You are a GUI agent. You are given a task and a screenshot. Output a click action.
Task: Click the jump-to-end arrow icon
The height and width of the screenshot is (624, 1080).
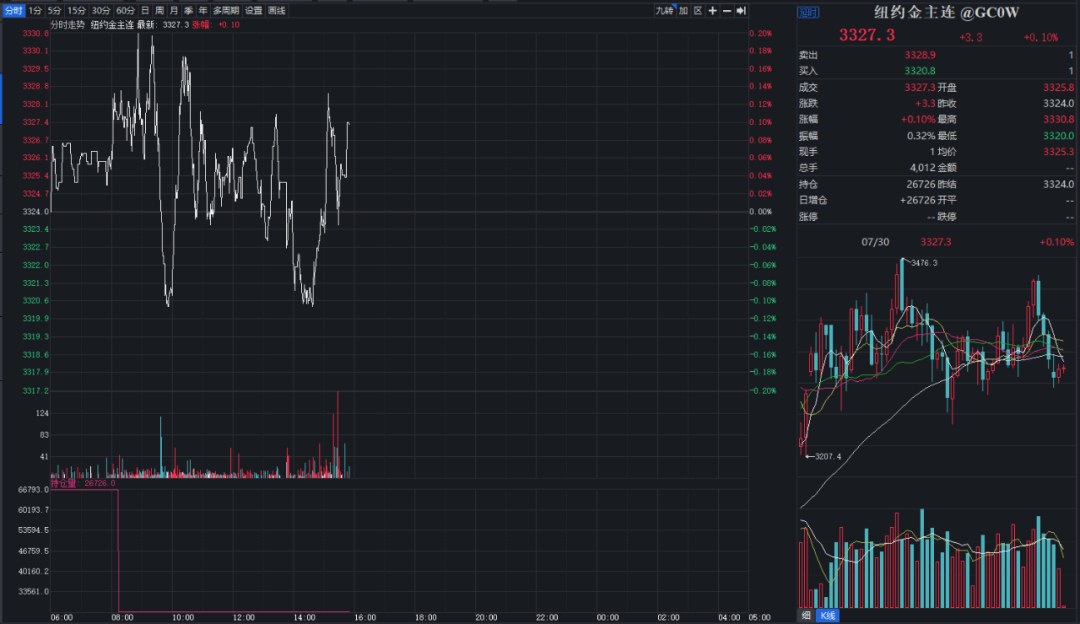click(741, 10)
